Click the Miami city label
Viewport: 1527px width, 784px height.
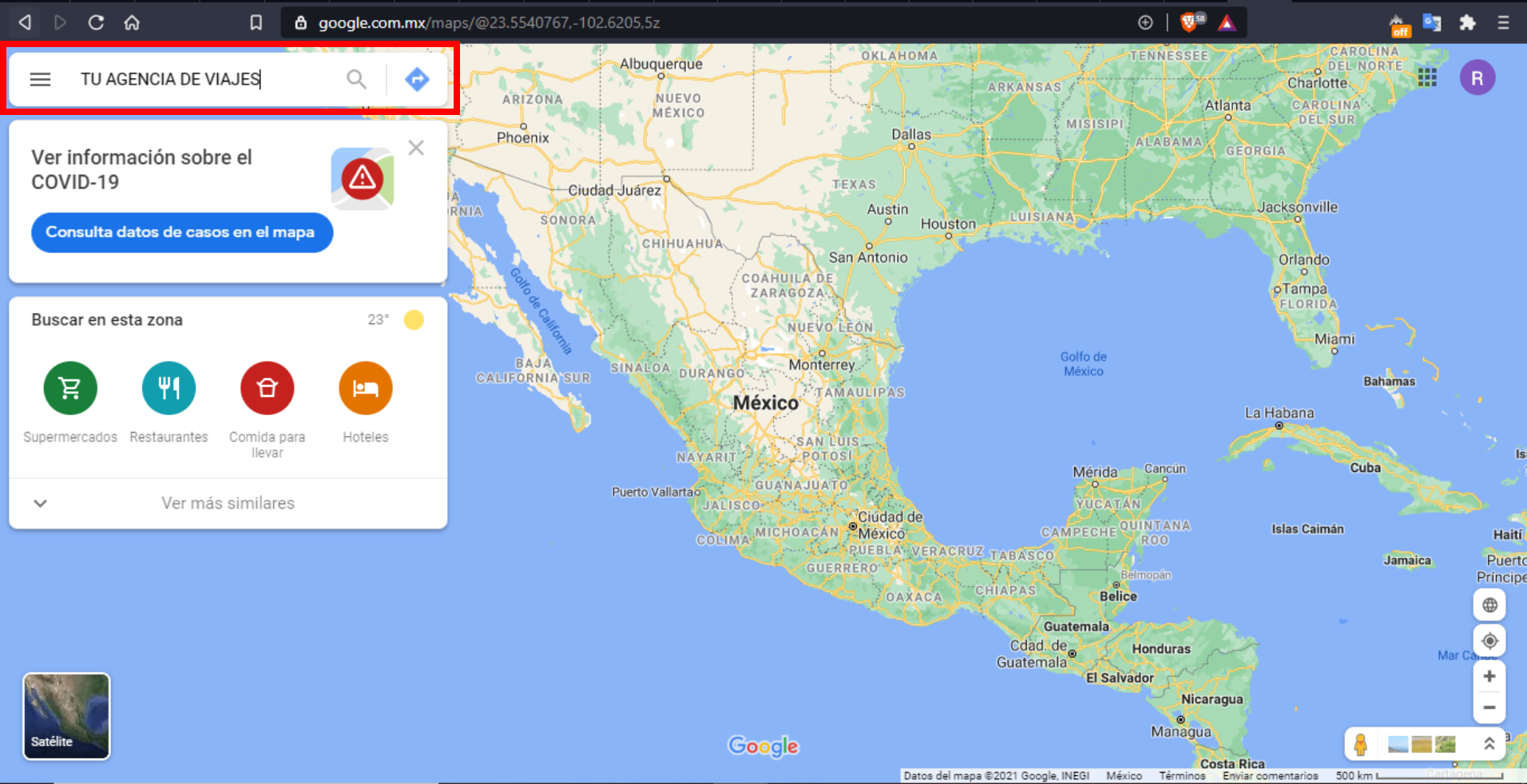pos(1335,339)
